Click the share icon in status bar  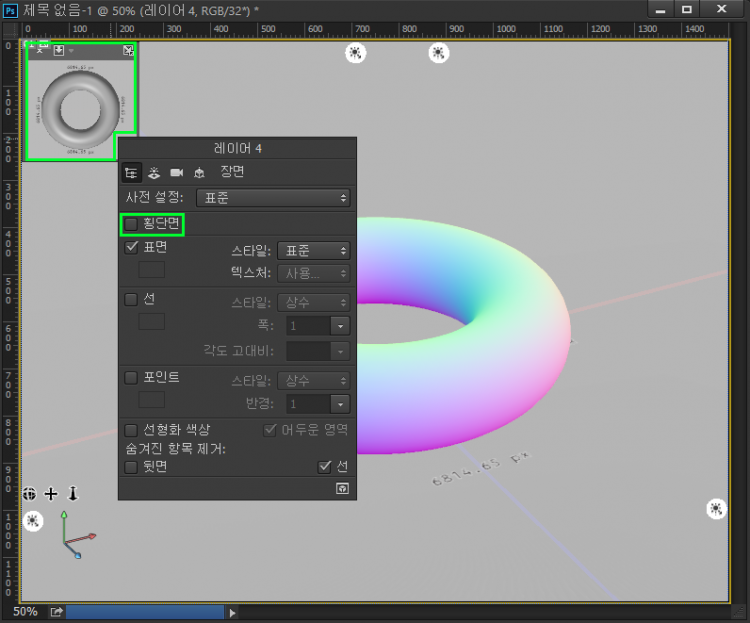click(56, 612)
